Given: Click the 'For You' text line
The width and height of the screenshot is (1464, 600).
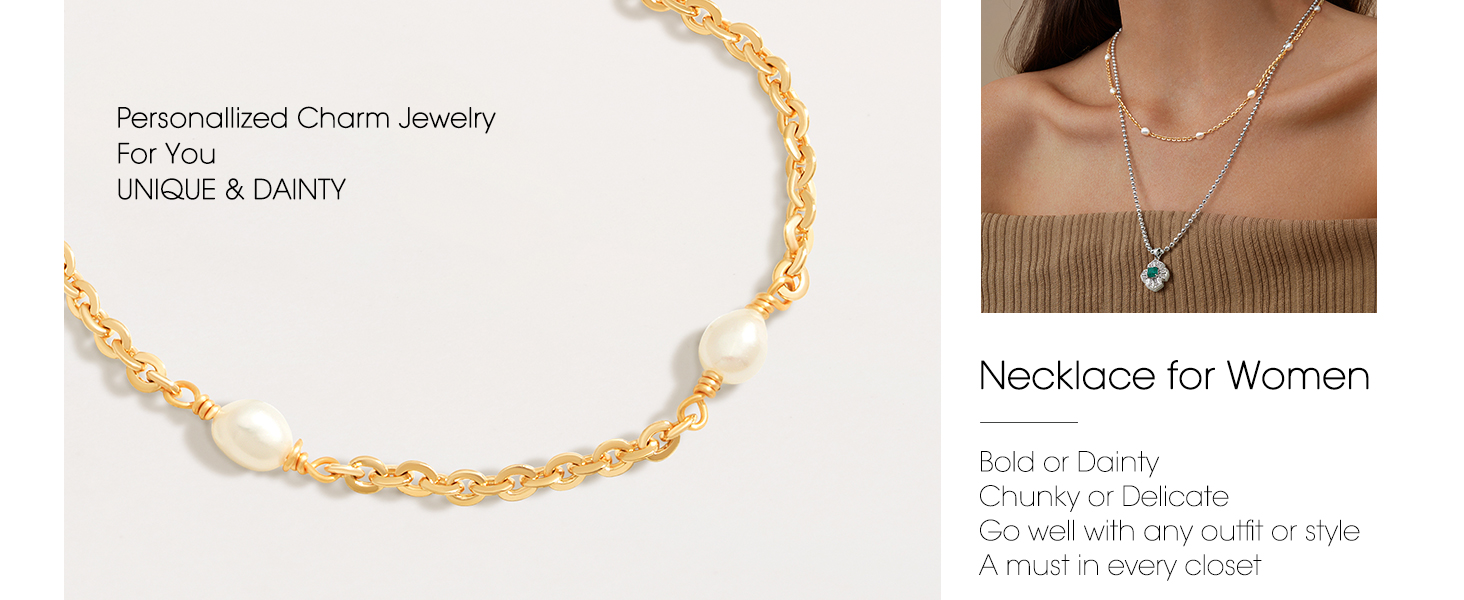Looking at the screenshot, I should pos(166,154).
